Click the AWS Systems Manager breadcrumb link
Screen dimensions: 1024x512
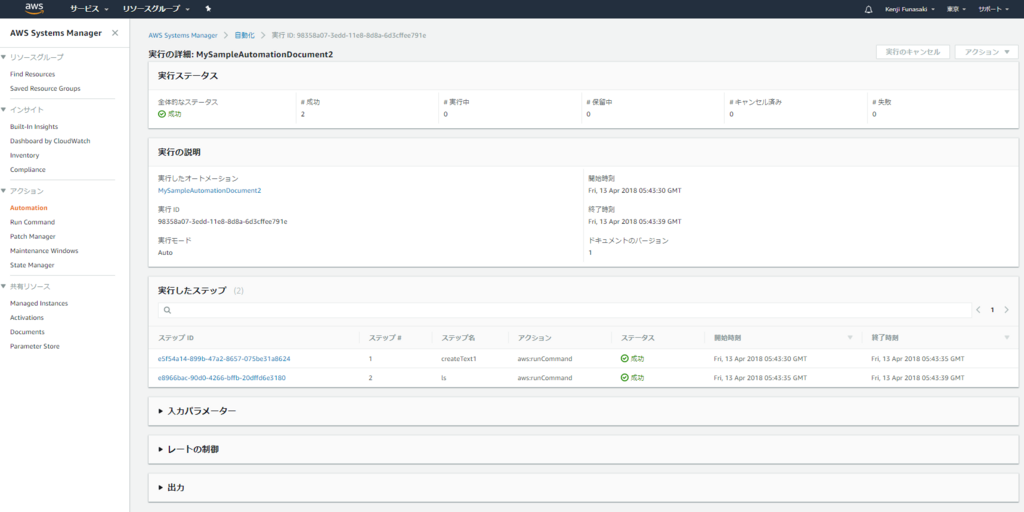[183, 35]
